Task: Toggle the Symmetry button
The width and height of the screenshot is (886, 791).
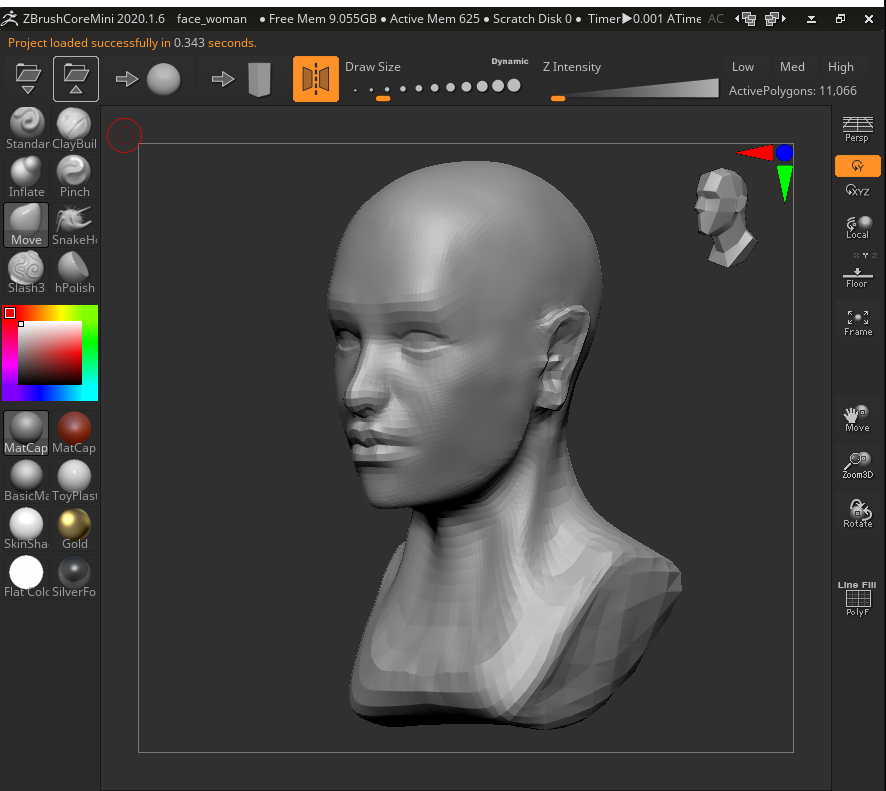Action: pyautogui.click(x=316, y=79)
